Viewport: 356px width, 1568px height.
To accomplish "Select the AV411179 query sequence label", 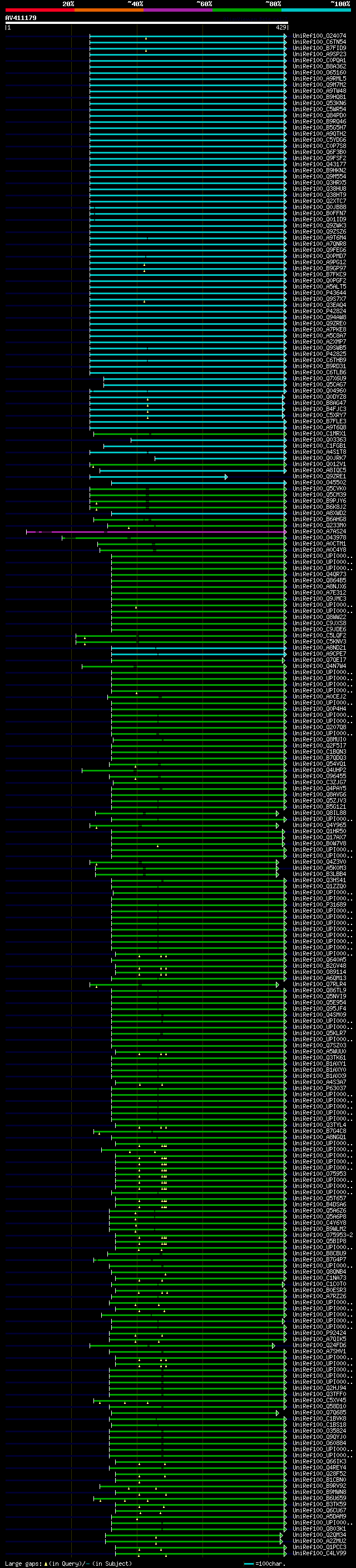I will [21, 18].
